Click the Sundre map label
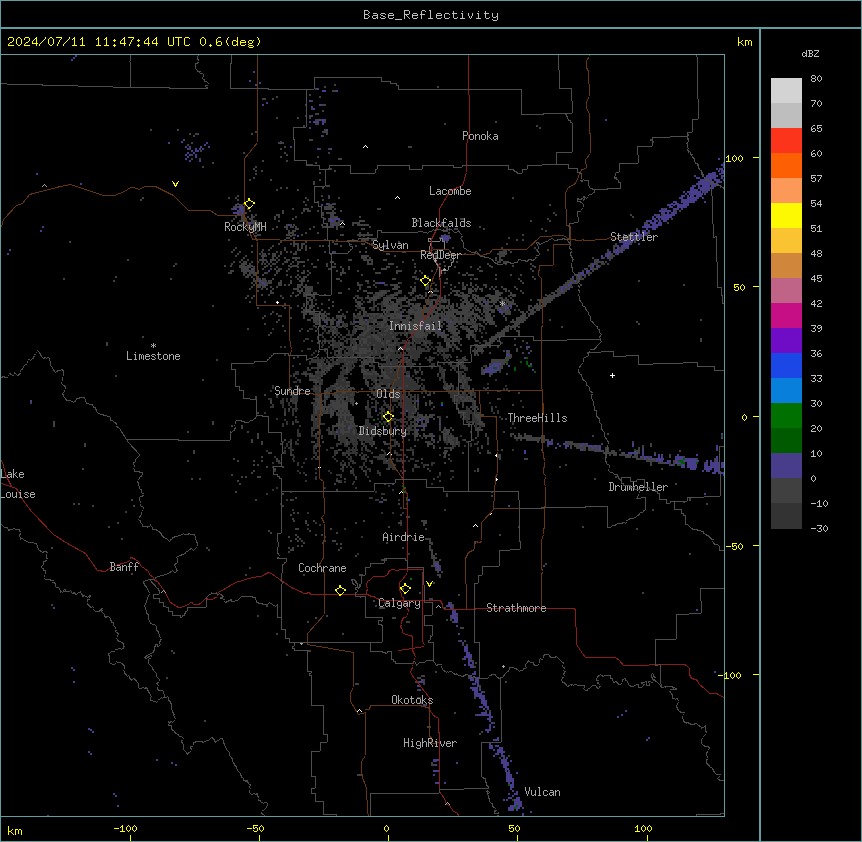 coord(292,391)
